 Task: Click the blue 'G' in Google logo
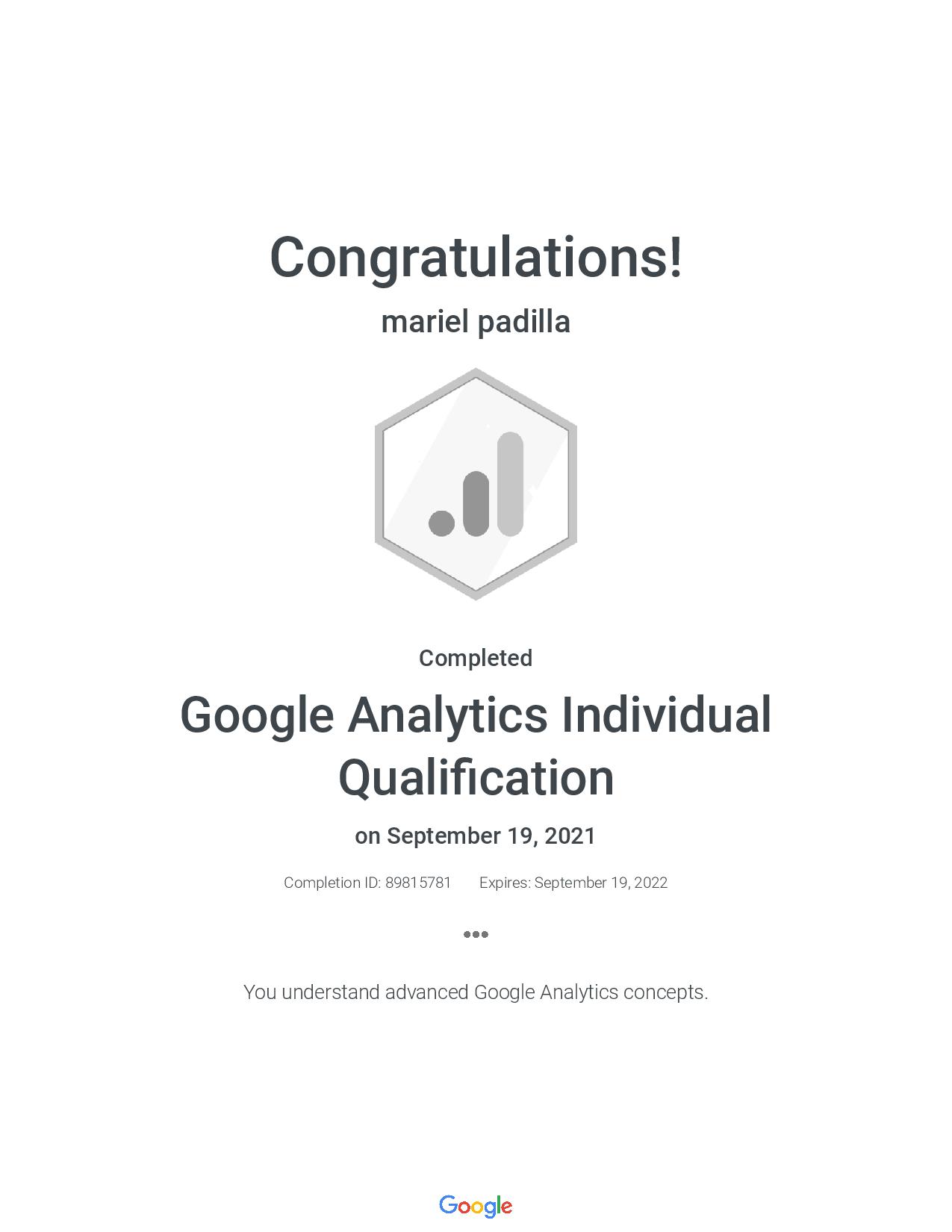coord(448,1205)
